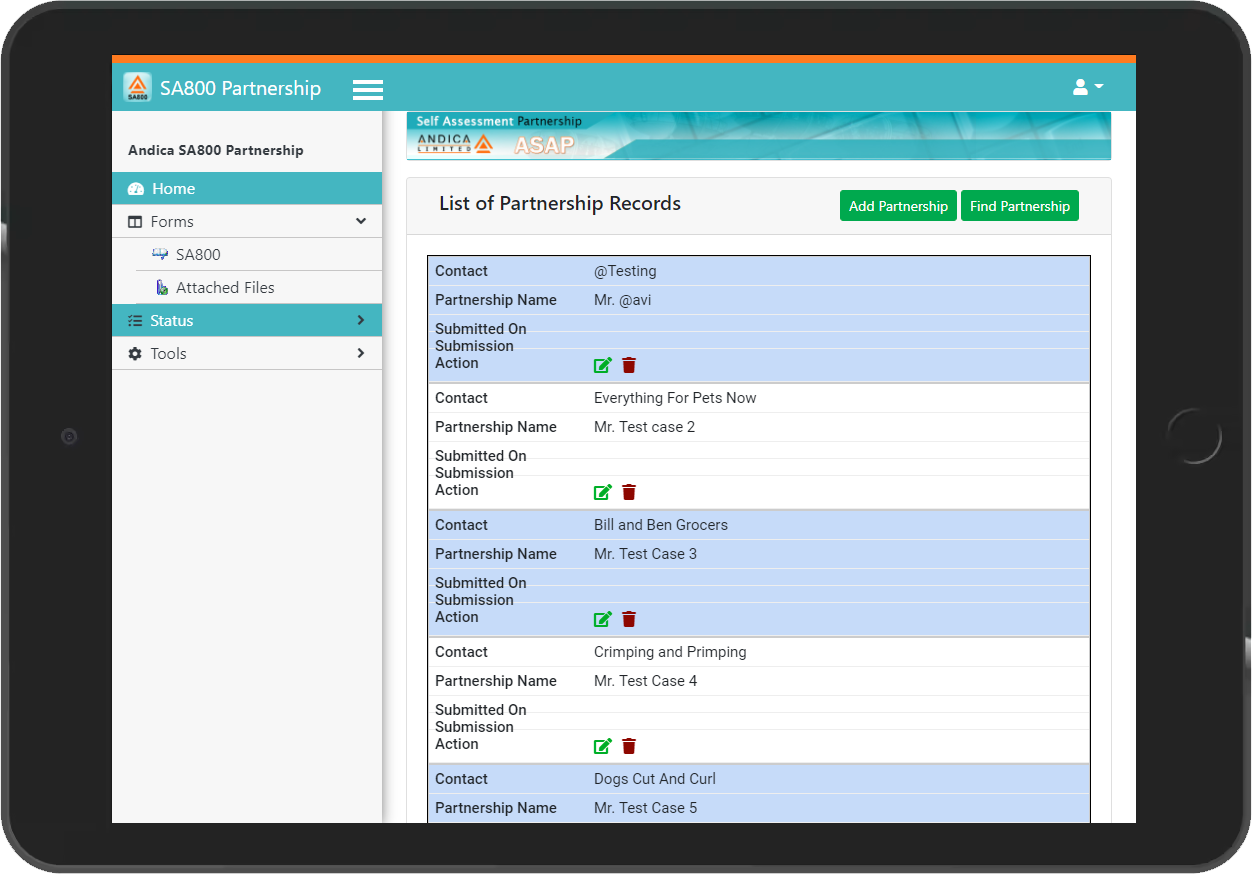This screenshot has height=874, width=1252.
Task: Click the SA800 app logo icon
Action: pyautogui.click(x=137, y=88)
